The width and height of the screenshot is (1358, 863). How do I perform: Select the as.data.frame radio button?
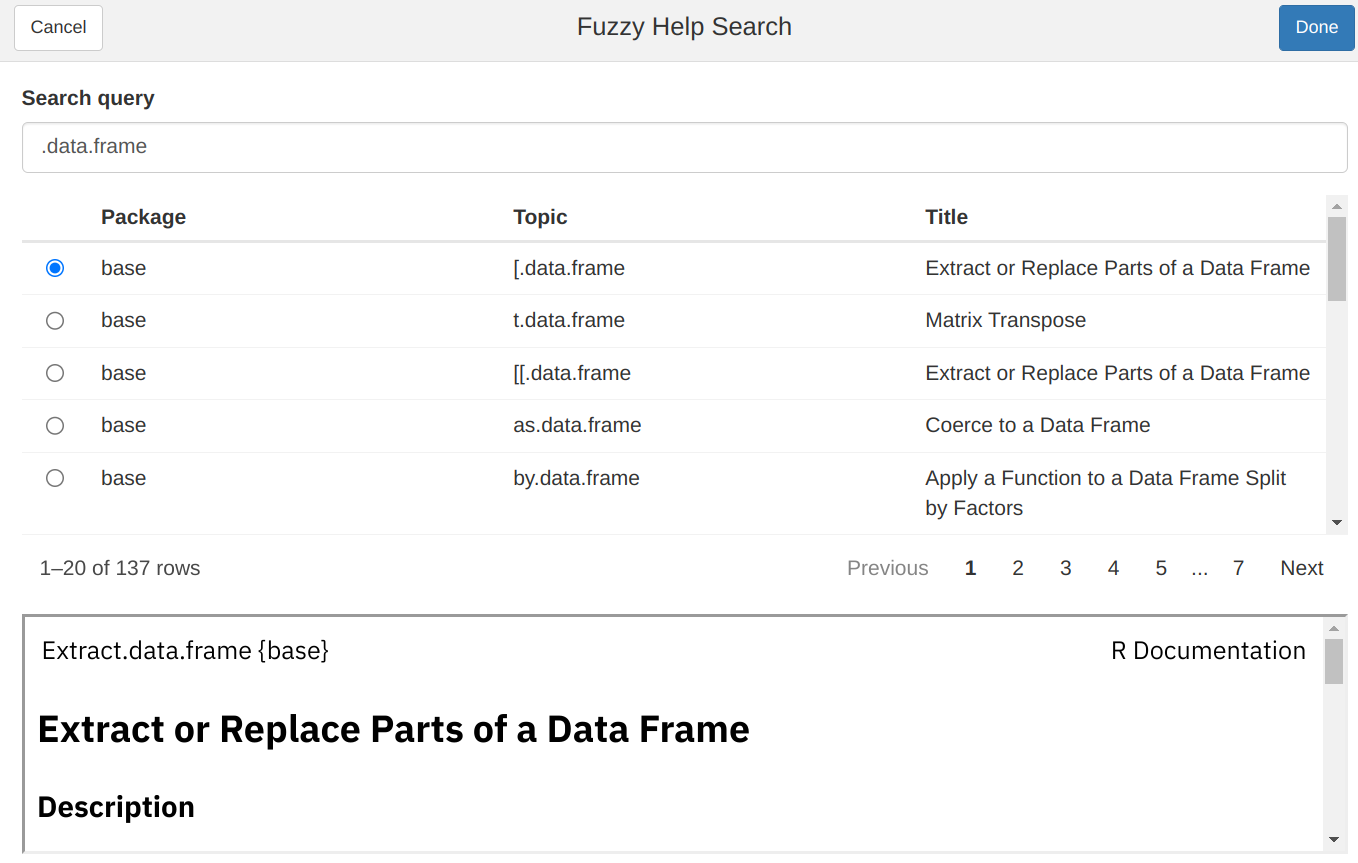point(55,426)
